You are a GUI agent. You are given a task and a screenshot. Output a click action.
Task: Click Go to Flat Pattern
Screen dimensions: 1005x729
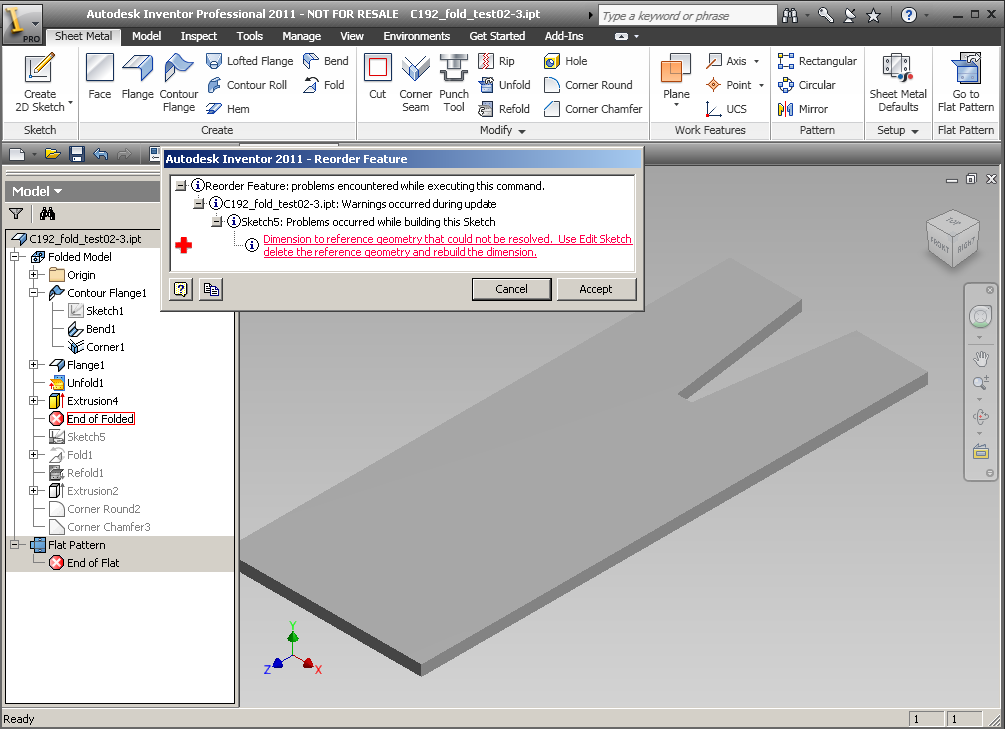click(x=964, y=84)
